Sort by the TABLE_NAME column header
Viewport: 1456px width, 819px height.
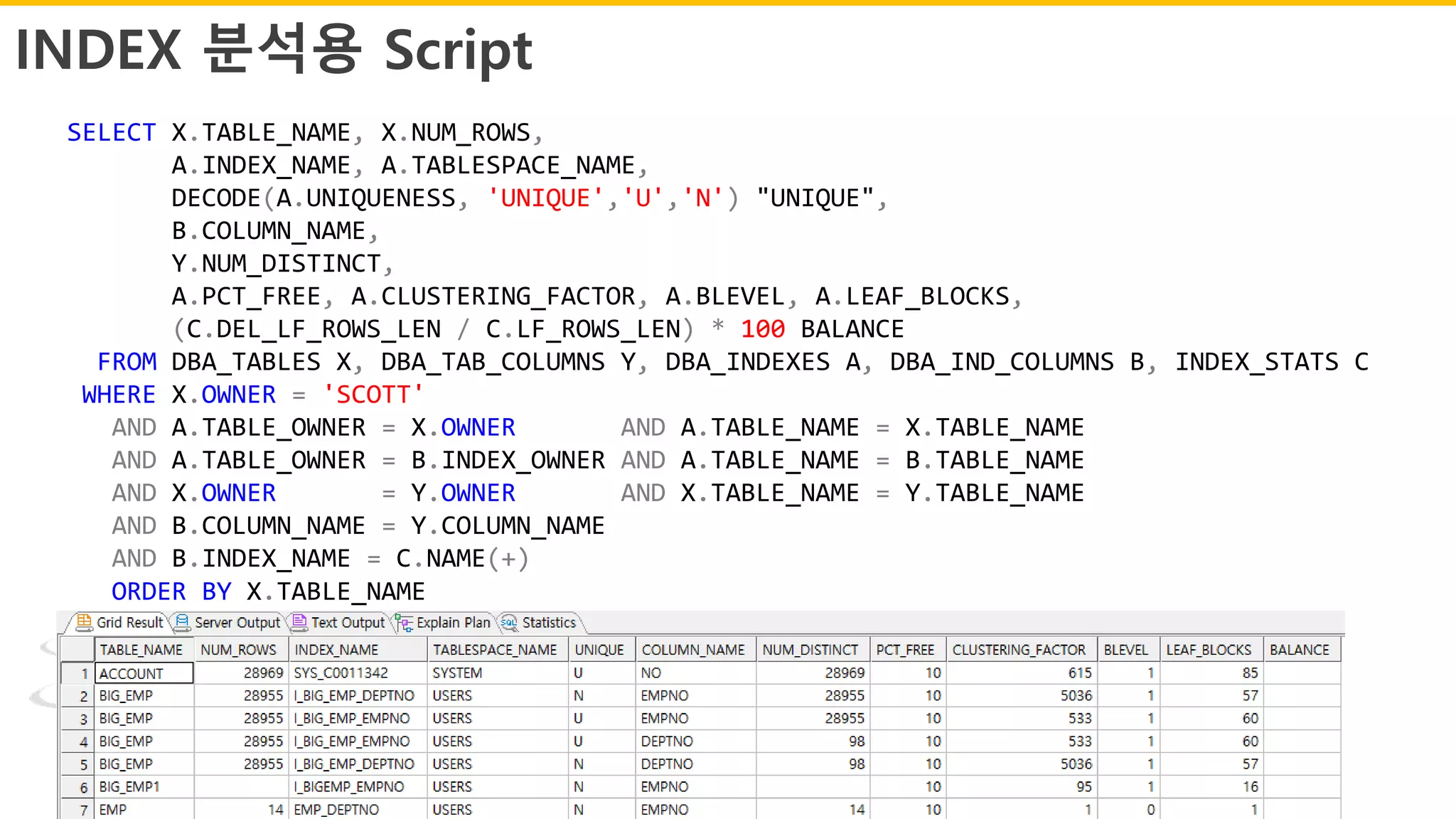tap(144, 650)
